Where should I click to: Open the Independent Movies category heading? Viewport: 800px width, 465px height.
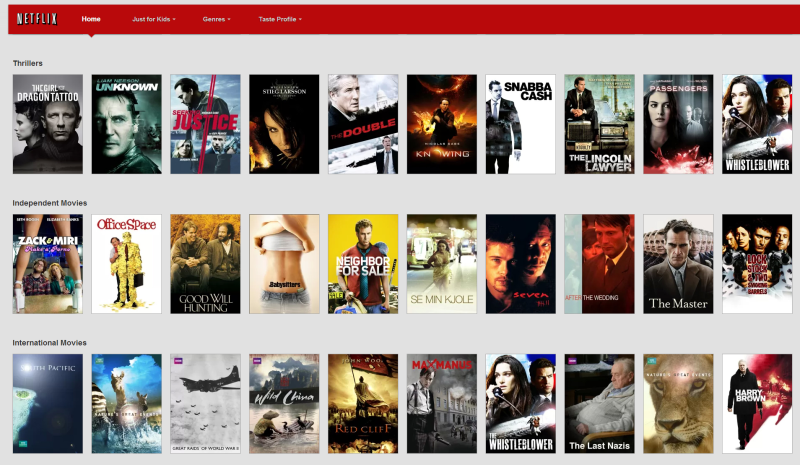tap(49, 203)
